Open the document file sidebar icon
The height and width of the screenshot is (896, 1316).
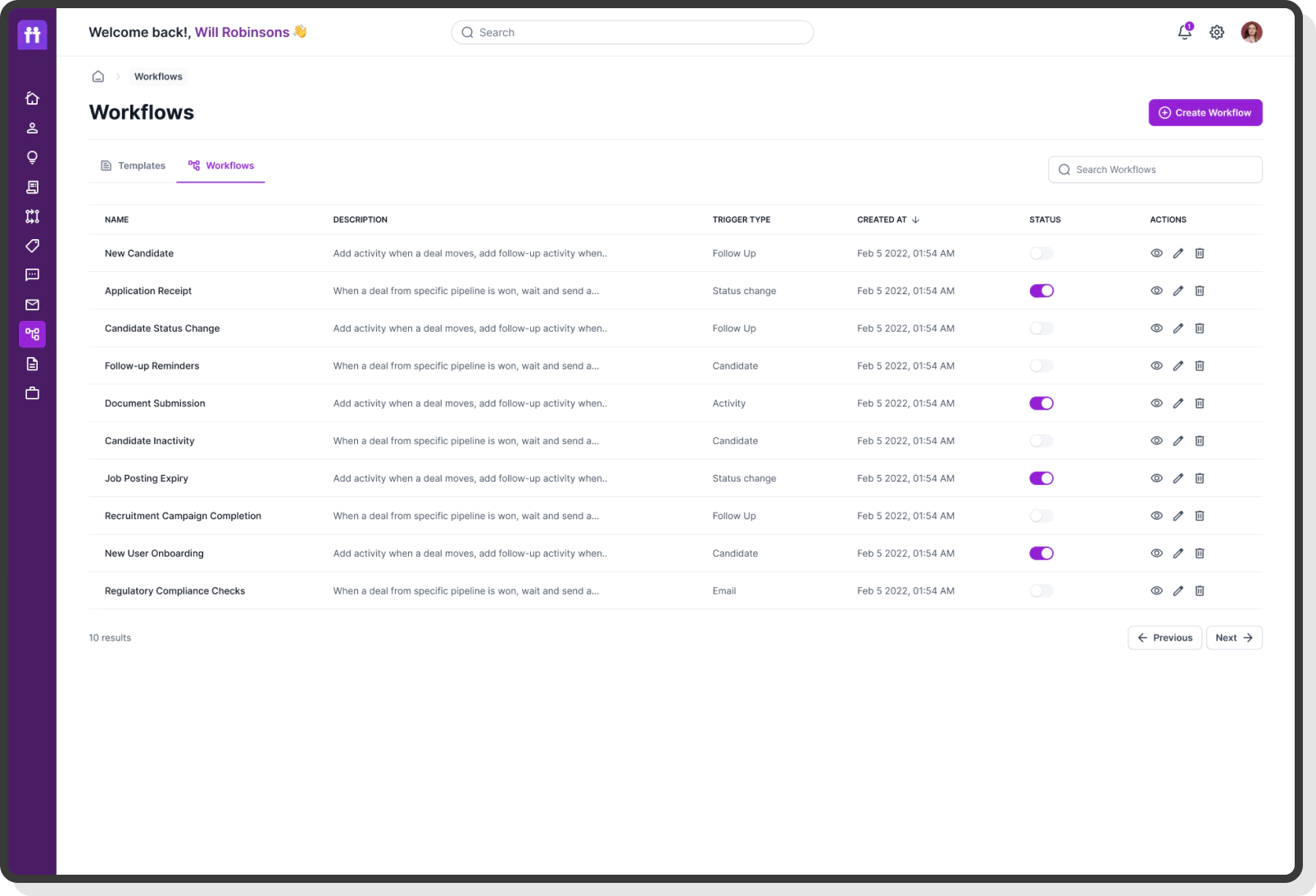tap(32, 364)
